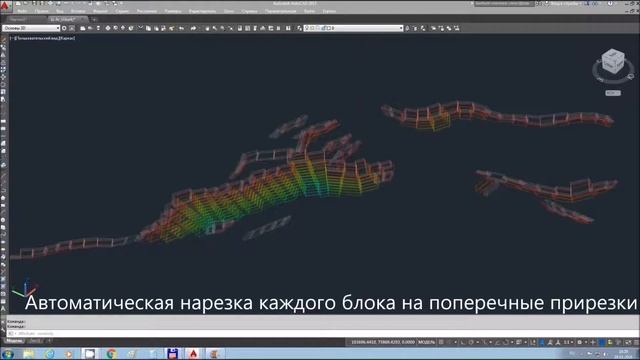Toggle object snap tracking in status bar

(498, 342)
